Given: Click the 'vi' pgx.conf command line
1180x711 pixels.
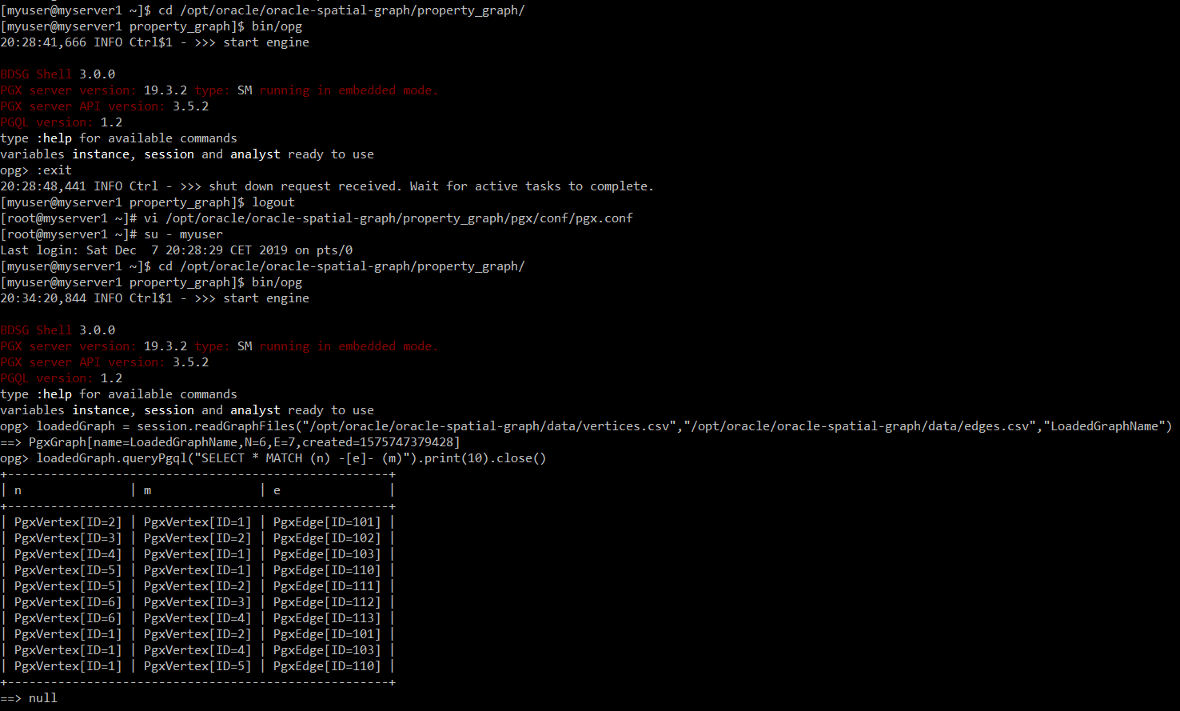Looking at the screenshot, I should [x=317, y=218].
